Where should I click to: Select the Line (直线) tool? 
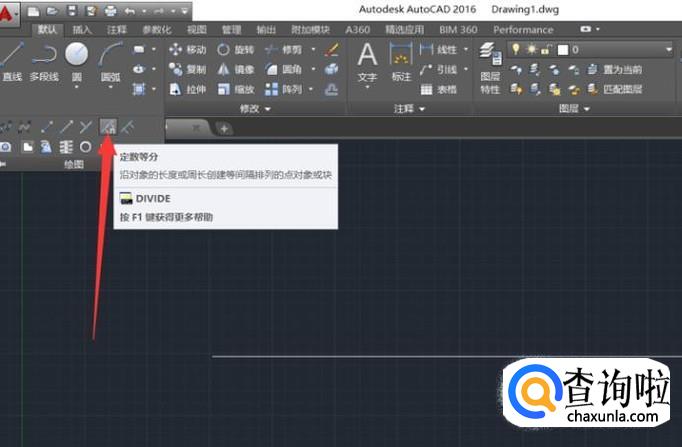pos(12,62)
